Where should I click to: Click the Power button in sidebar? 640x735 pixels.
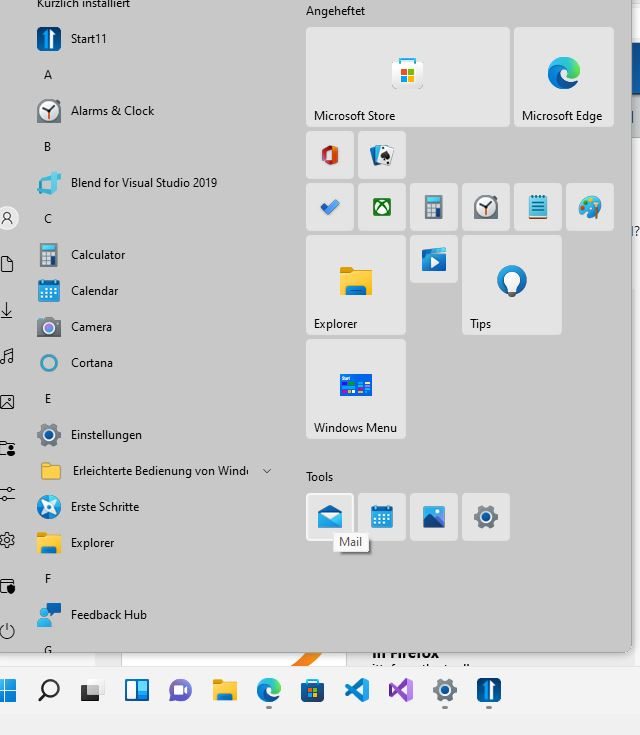7,631
